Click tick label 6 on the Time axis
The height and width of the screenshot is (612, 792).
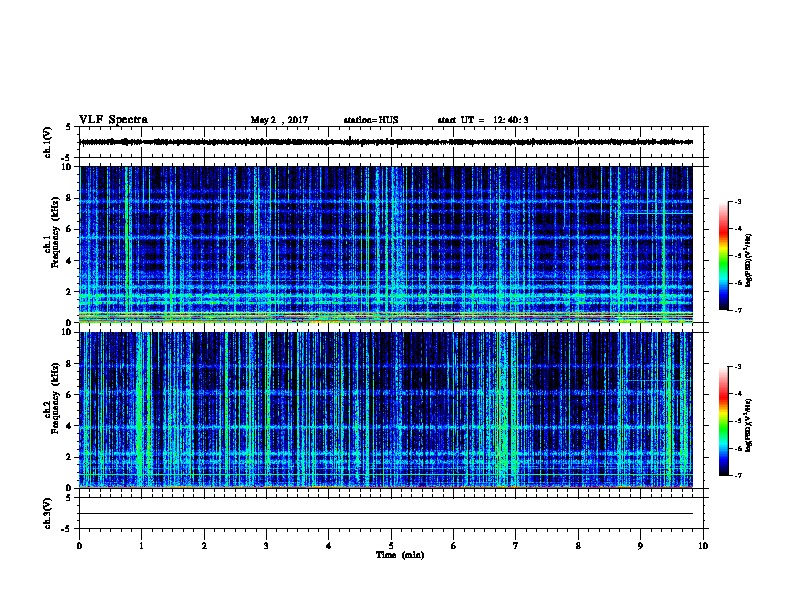(x=454, y=546)
